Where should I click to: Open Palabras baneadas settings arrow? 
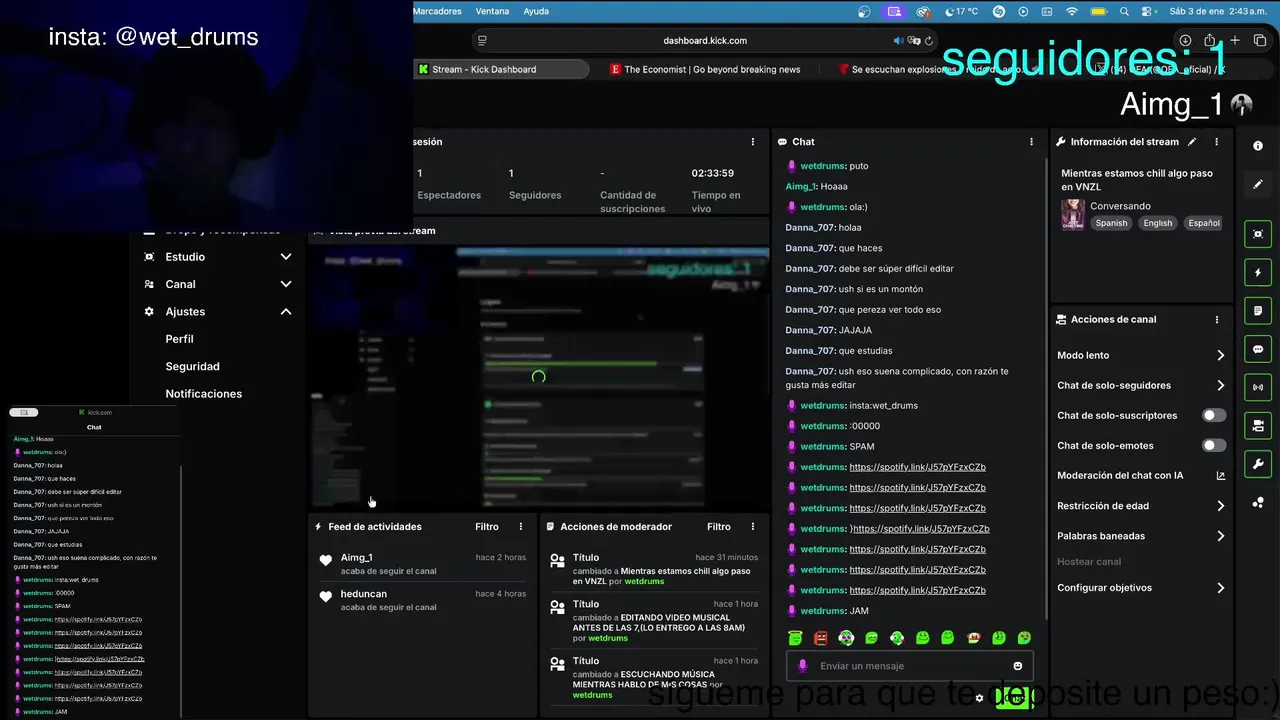tap(1220, 536)
